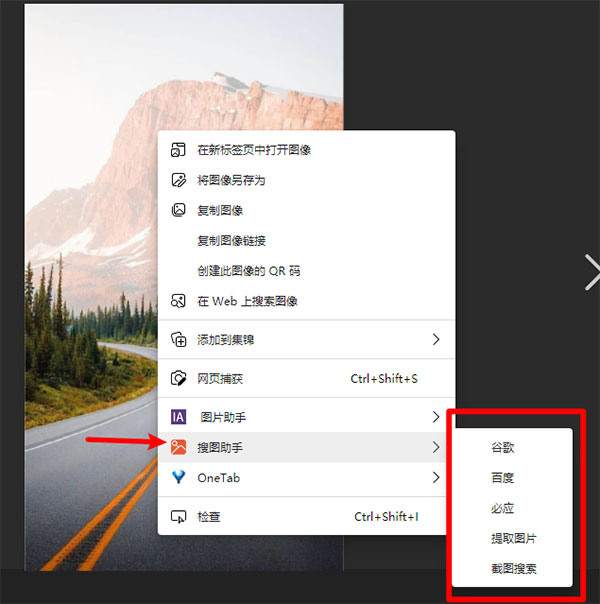Click 提取图片 submenu entry

pyautogui.click(x=514, y=538)
